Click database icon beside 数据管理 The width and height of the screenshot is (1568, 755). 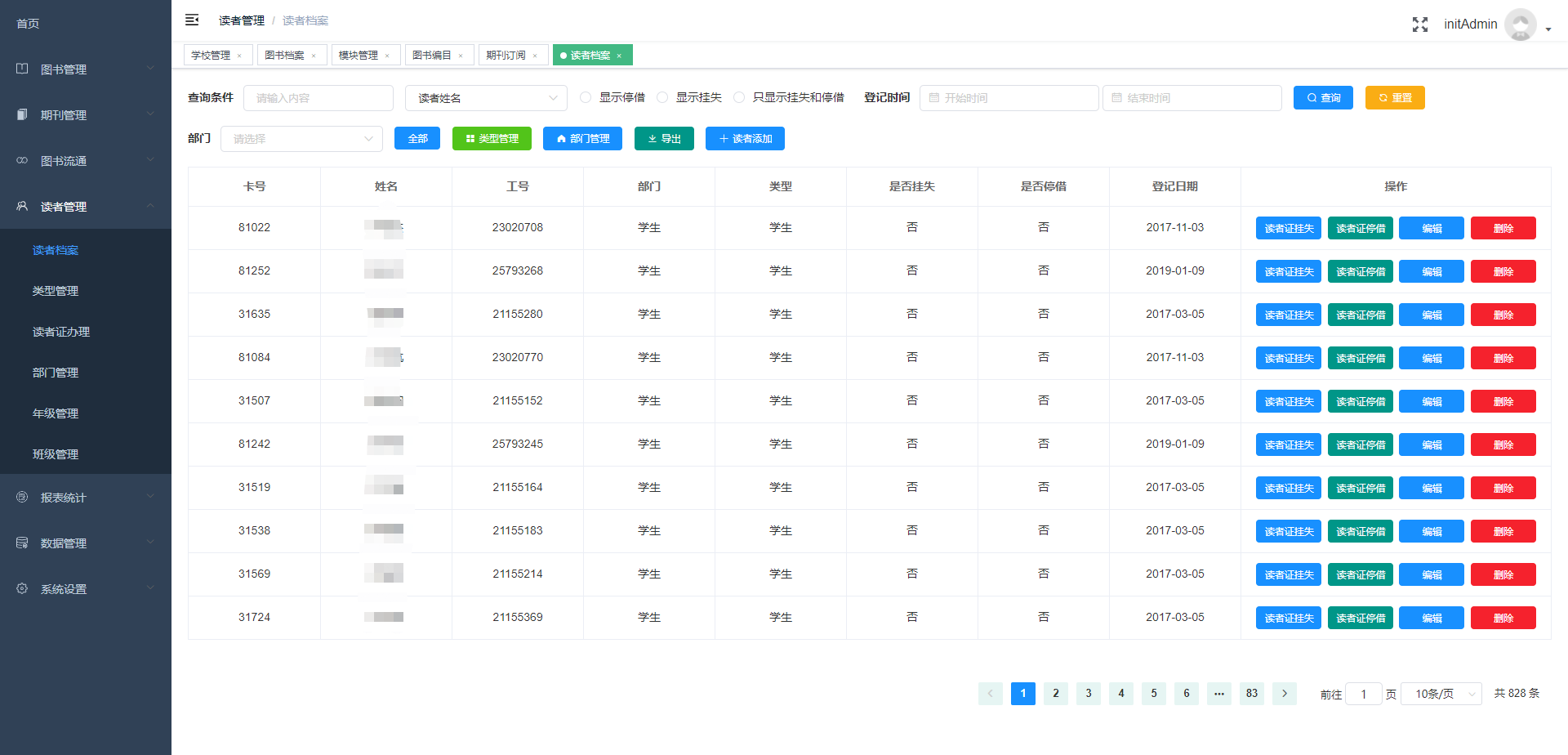pyautogui.click(x=22, y=543)
